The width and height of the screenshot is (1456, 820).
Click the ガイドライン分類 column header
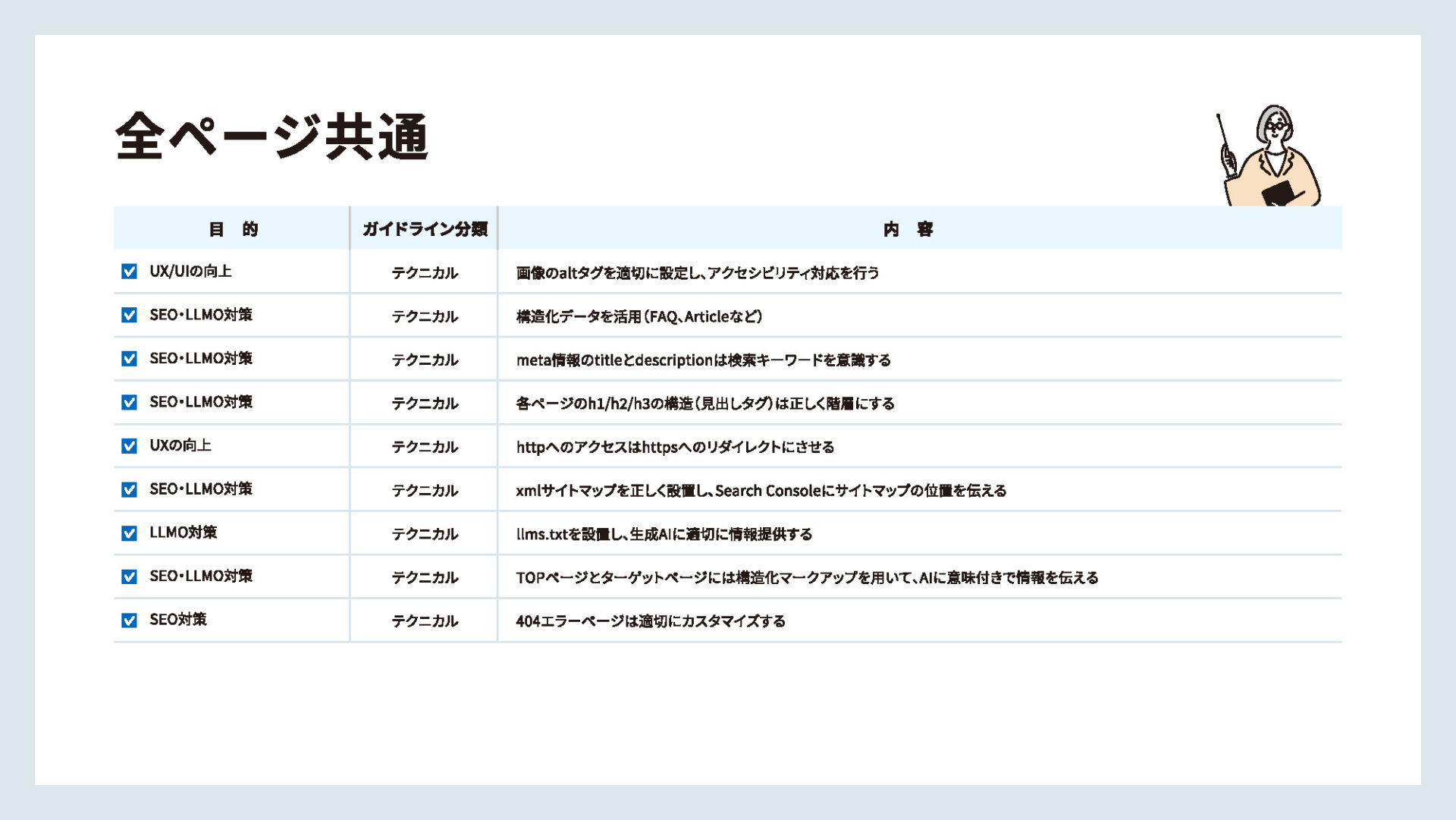click(x=425, y=229)
